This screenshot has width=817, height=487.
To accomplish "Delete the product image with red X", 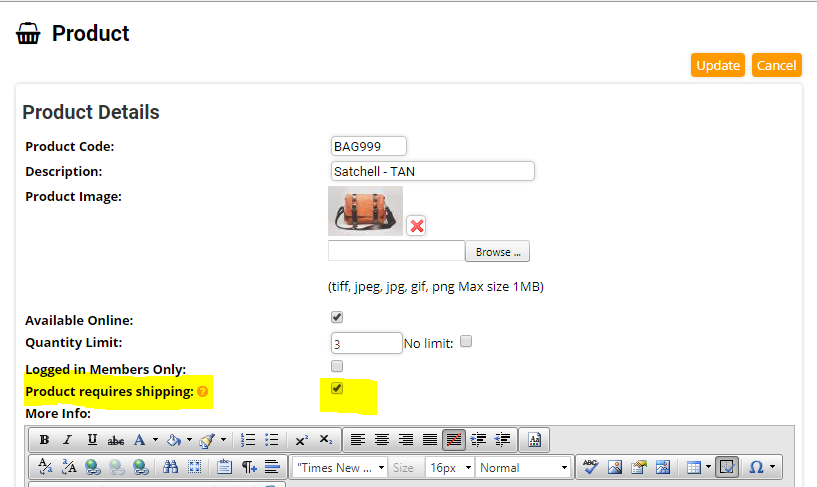I will tap(417, 225).
